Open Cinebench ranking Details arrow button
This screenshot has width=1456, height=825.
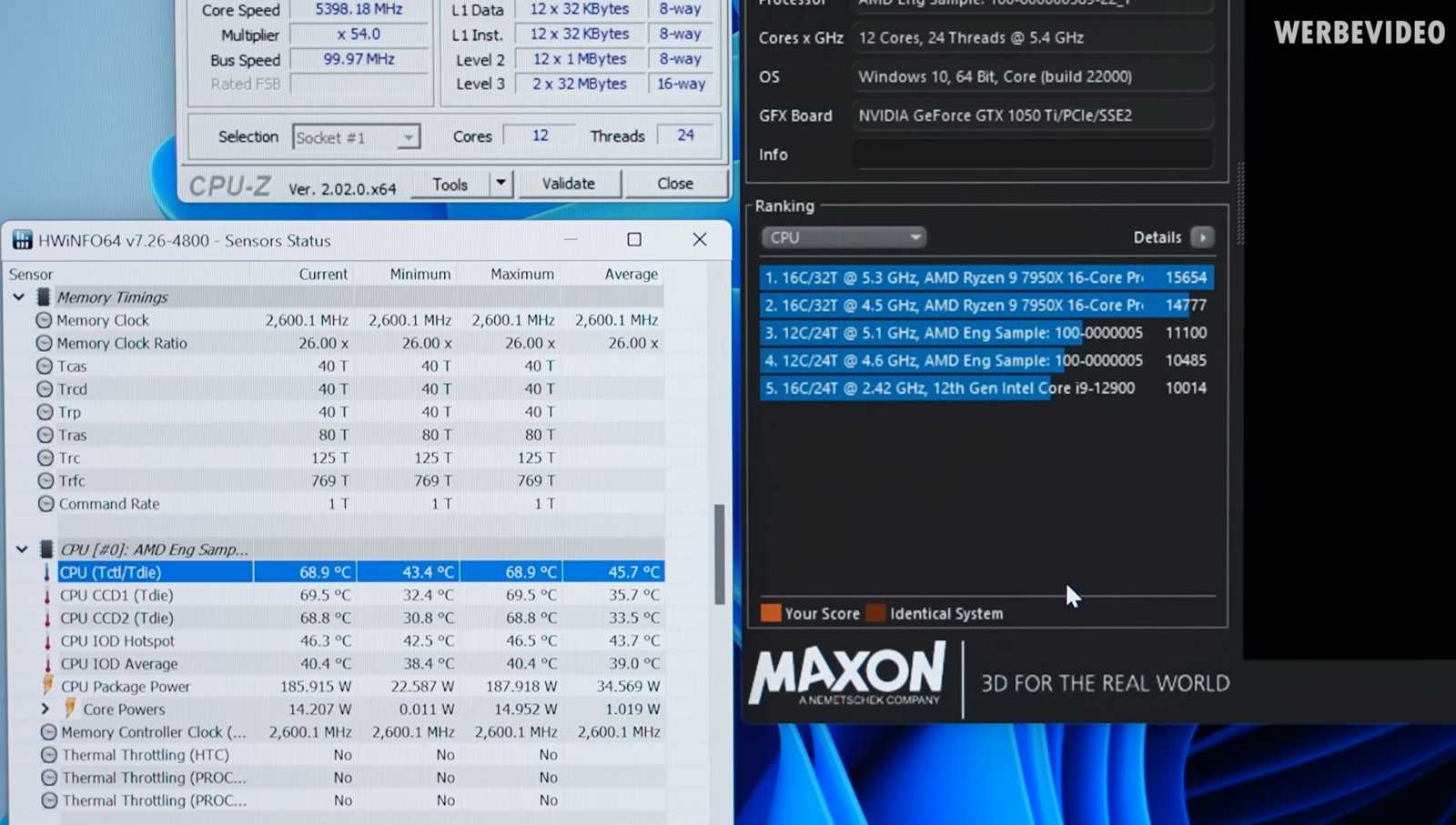1202,236
